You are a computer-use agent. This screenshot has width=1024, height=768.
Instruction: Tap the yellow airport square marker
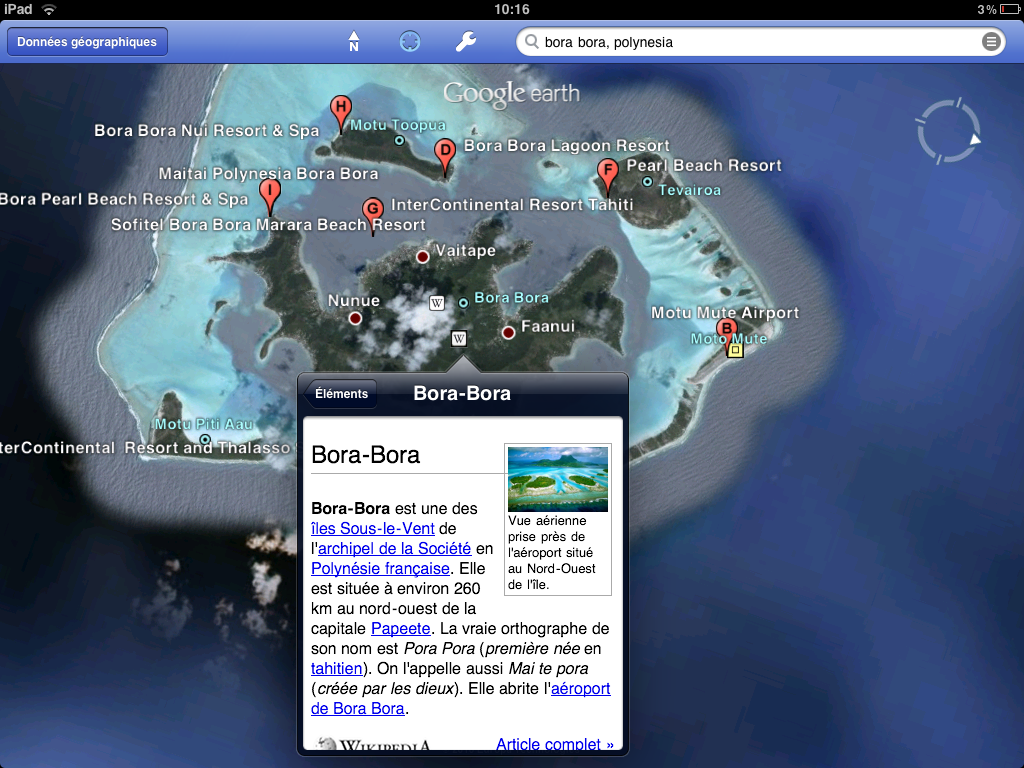pyautogui.click(x=735, y=350)
